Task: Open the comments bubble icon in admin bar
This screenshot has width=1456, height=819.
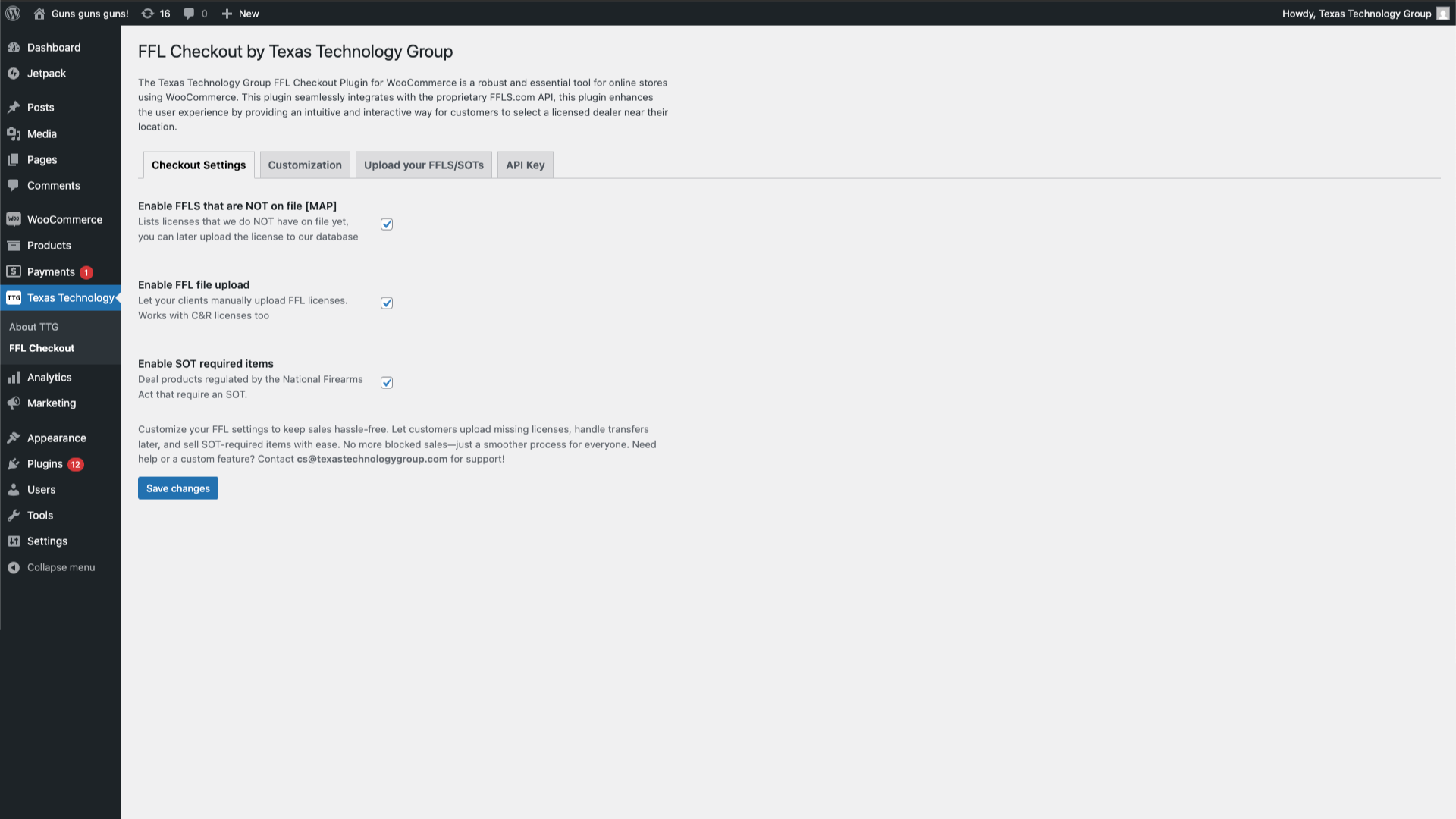Action: pyautogui.click(x=189, y=14)
